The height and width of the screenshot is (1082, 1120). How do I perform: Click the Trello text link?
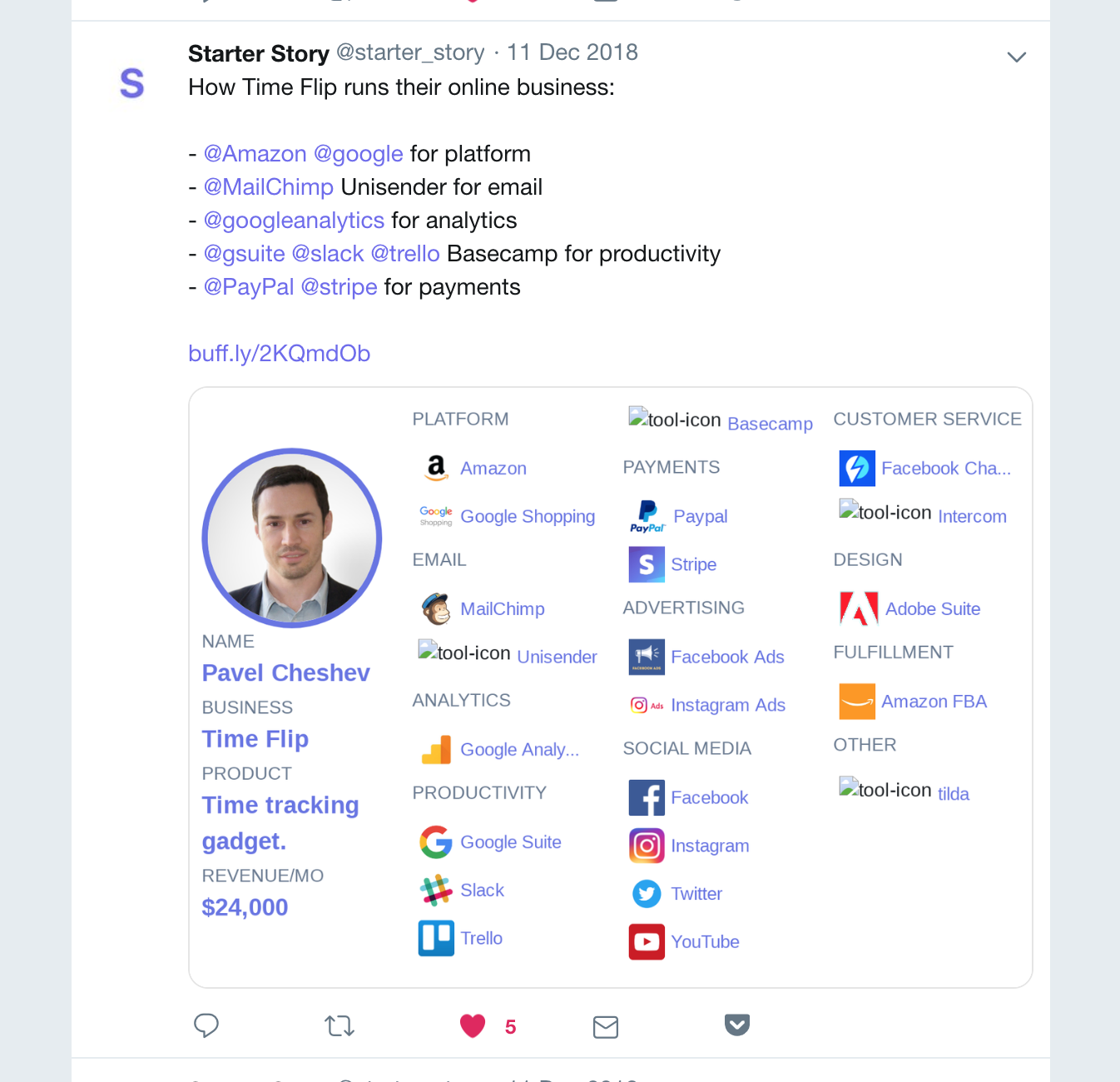pos(481,938)
